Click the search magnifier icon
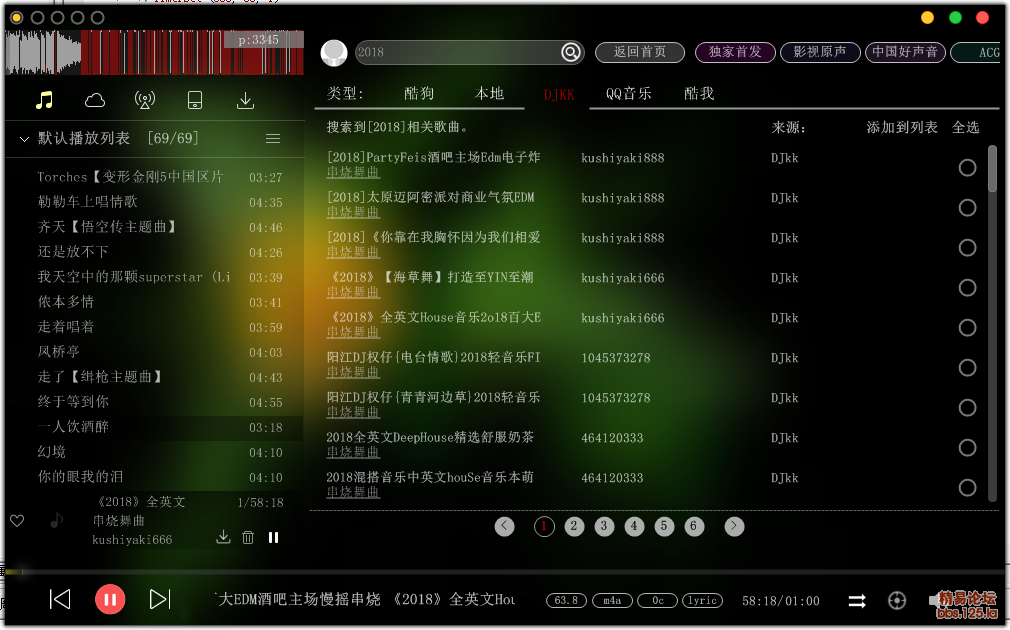The image size is (1010, 630). pyautogui.click(x=571, y=52)
